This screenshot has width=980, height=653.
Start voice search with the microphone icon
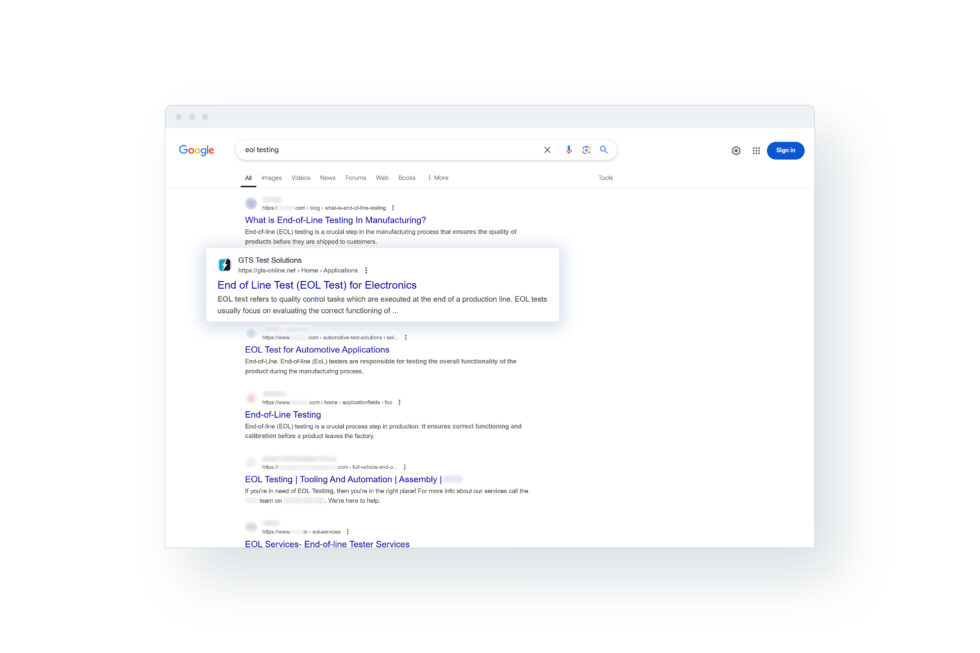pyautogui.click(x=568, y=150)
